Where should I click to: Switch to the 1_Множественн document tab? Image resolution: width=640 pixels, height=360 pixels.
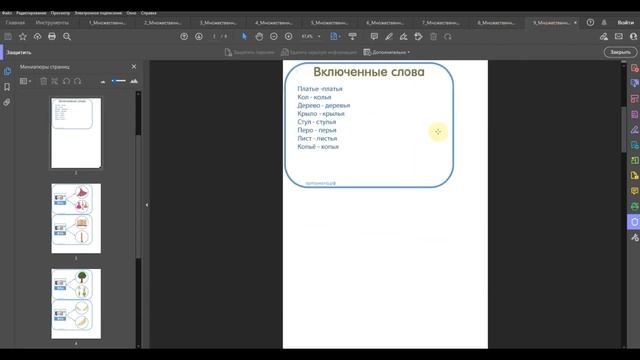coord(107,22)
